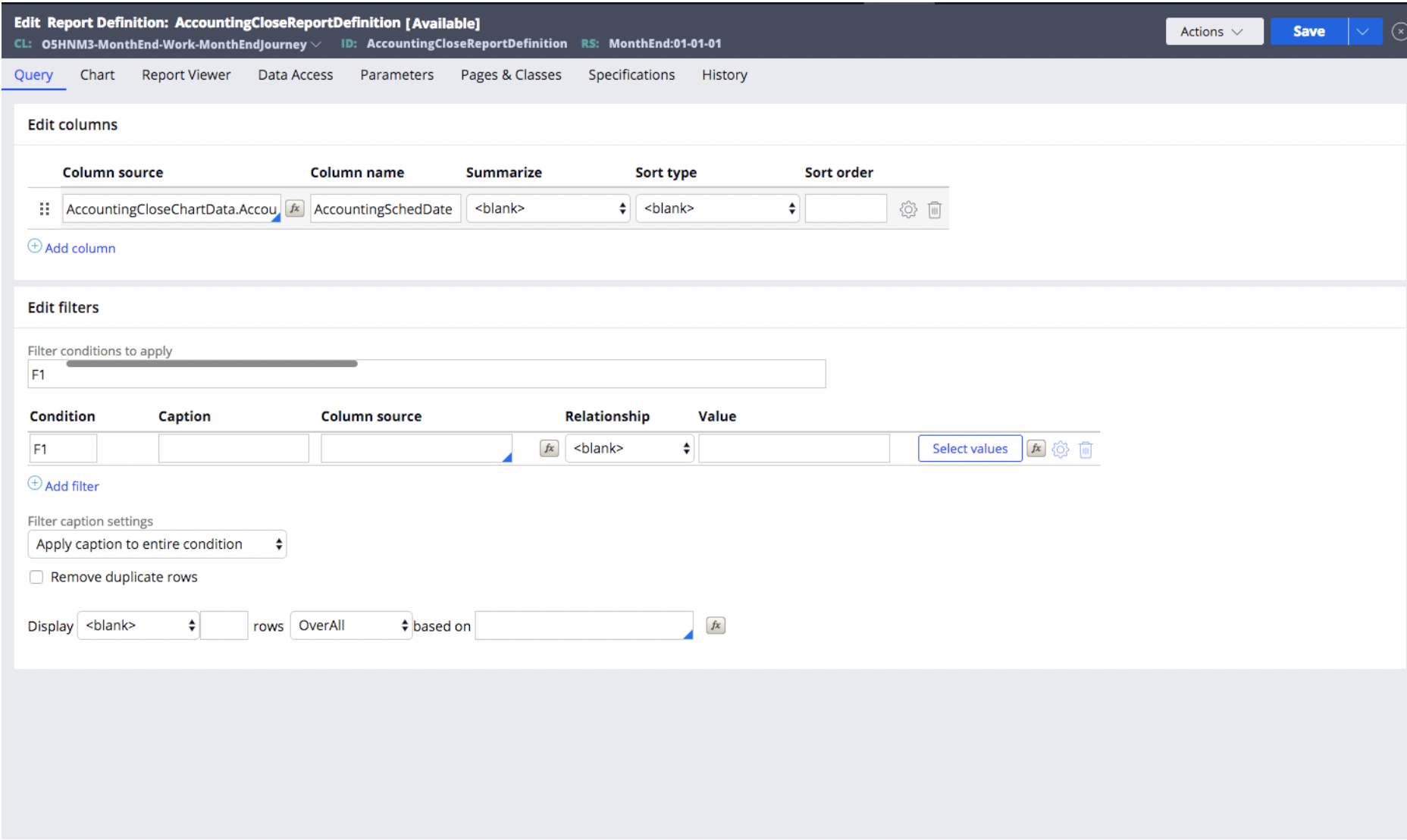
Task: Switch to the Report Viewer tab
Action: click(186, 75)
